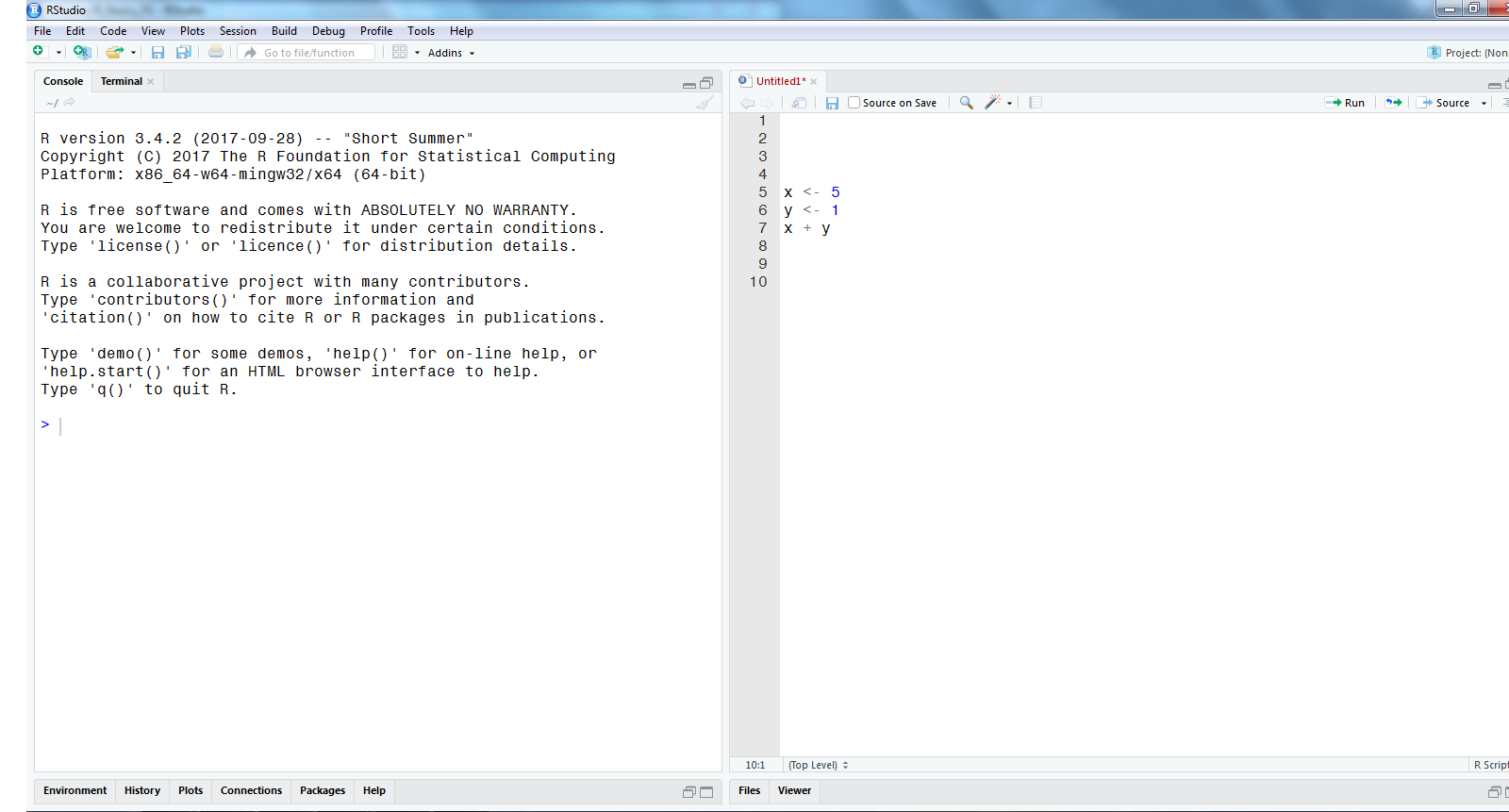This screenshot has width=1509, height=812.
Task: Switch to the History tab
Action: click(142, 790)
